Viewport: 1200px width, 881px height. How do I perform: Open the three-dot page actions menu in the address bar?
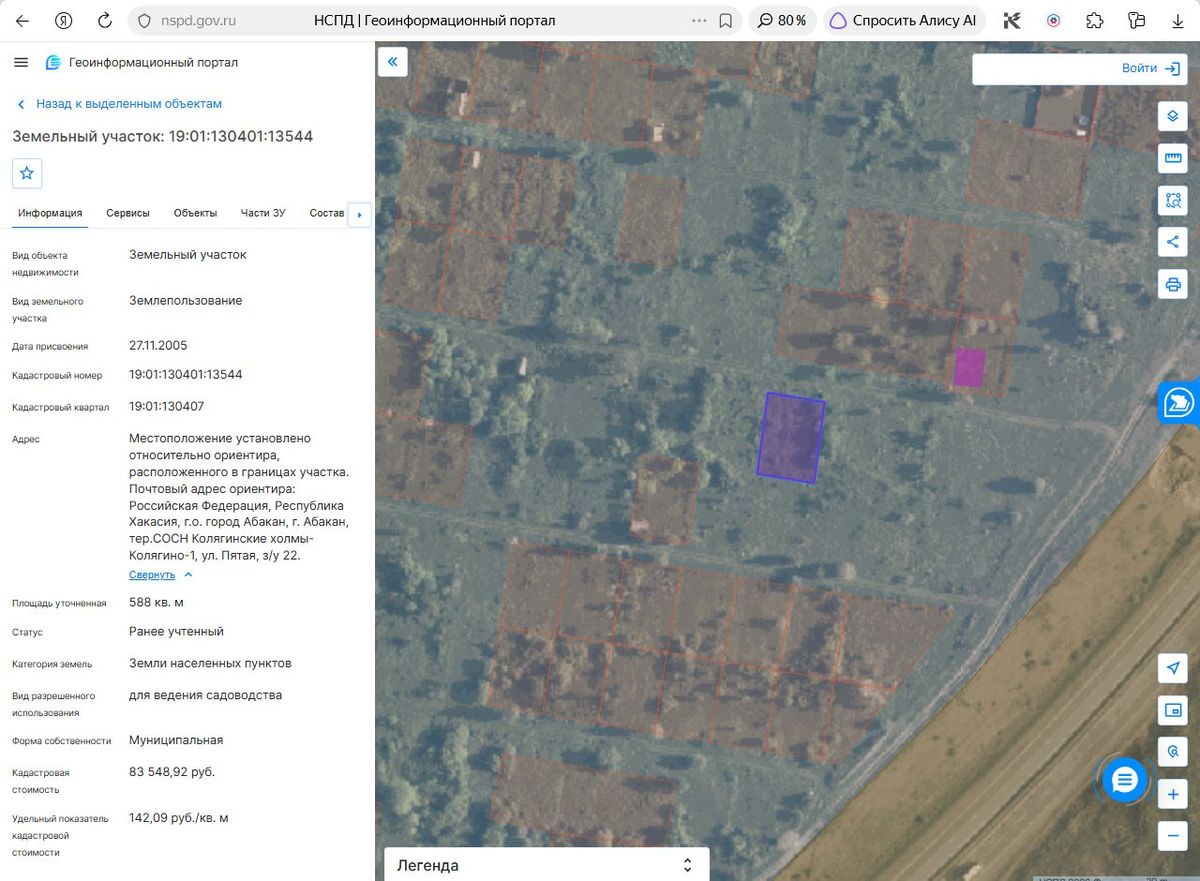click(x=699, y=20)
